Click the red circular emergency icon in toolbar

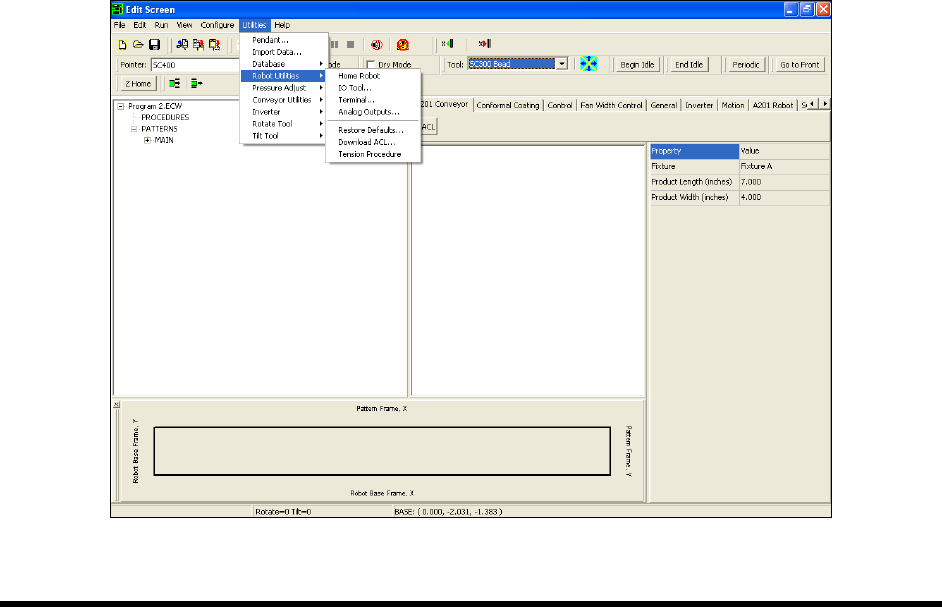[403, 45]
